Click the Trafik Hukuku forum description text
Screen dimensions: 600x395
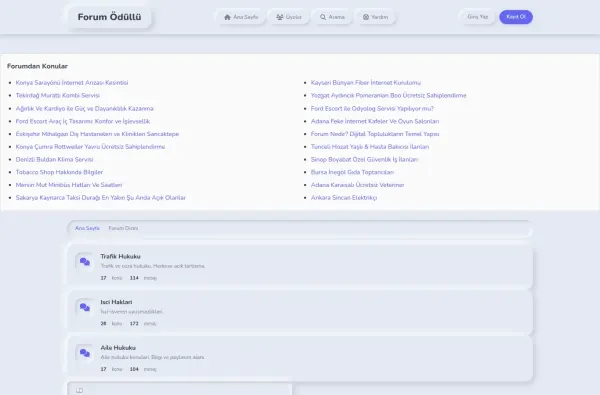click(x=153, y=266)
